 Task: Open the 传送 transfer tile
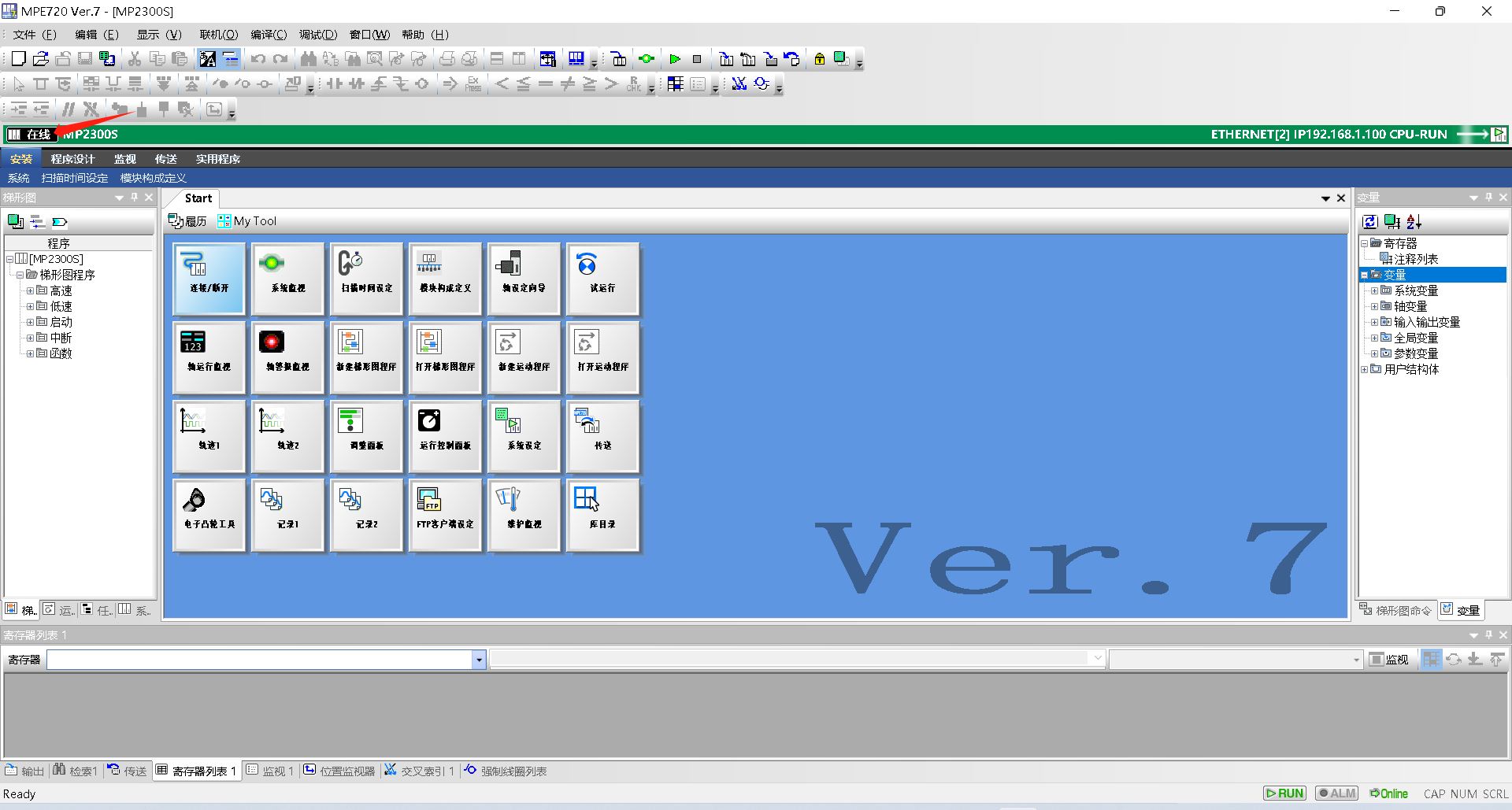[602, 436]
